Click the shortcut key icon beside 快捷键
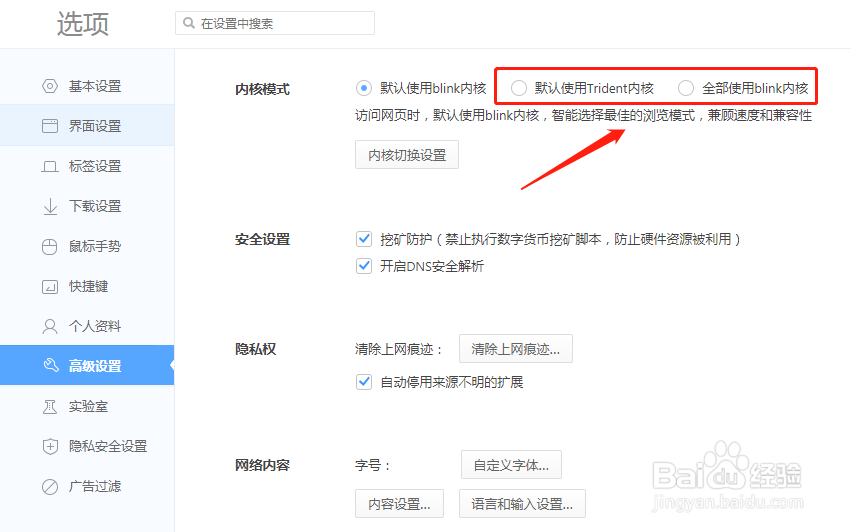This screenshot has width=851, height=532. (50, 286)
